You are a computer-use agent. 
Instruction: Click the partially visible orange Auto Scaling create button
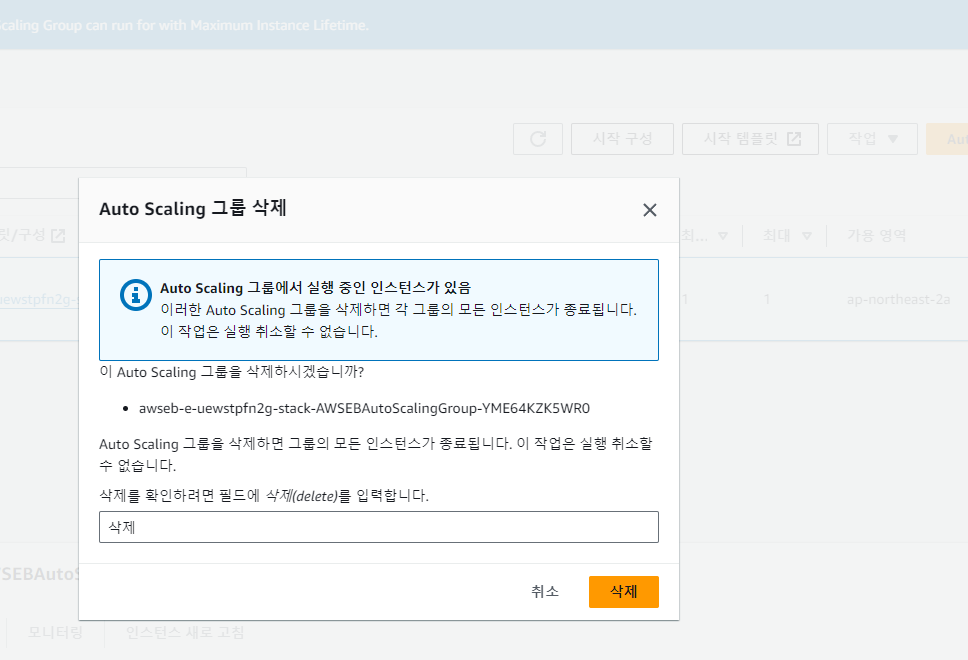coord(947,139)
